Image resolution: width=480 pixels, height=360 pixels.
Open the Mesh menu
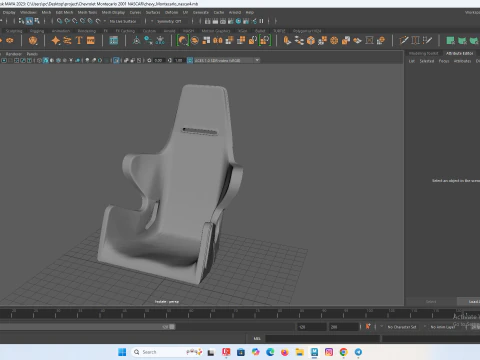tap(46, 12)
